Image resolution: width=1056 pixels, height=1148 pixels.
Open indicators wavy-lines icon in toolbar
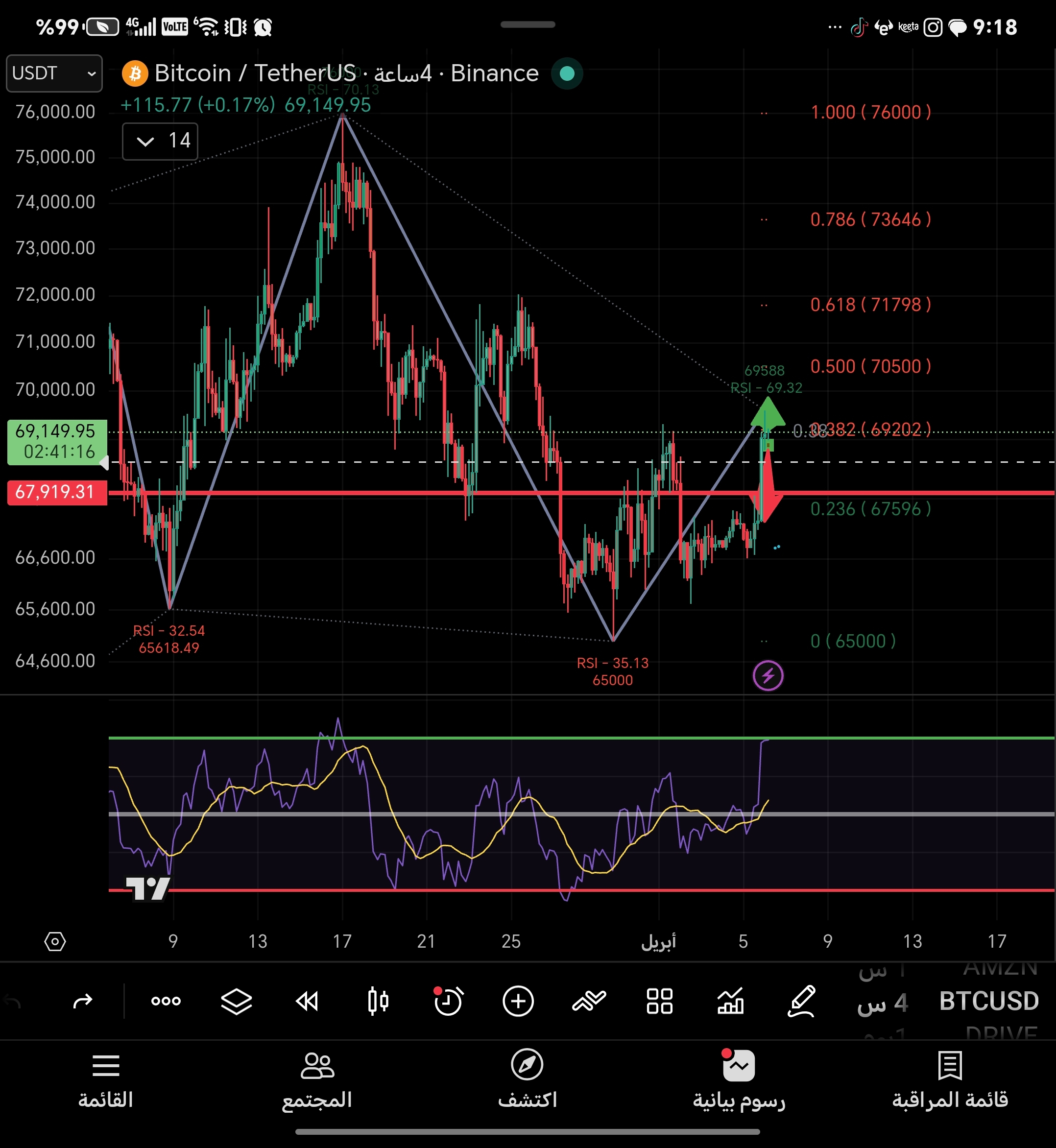pyautogui.click(x=589, y=1001)
